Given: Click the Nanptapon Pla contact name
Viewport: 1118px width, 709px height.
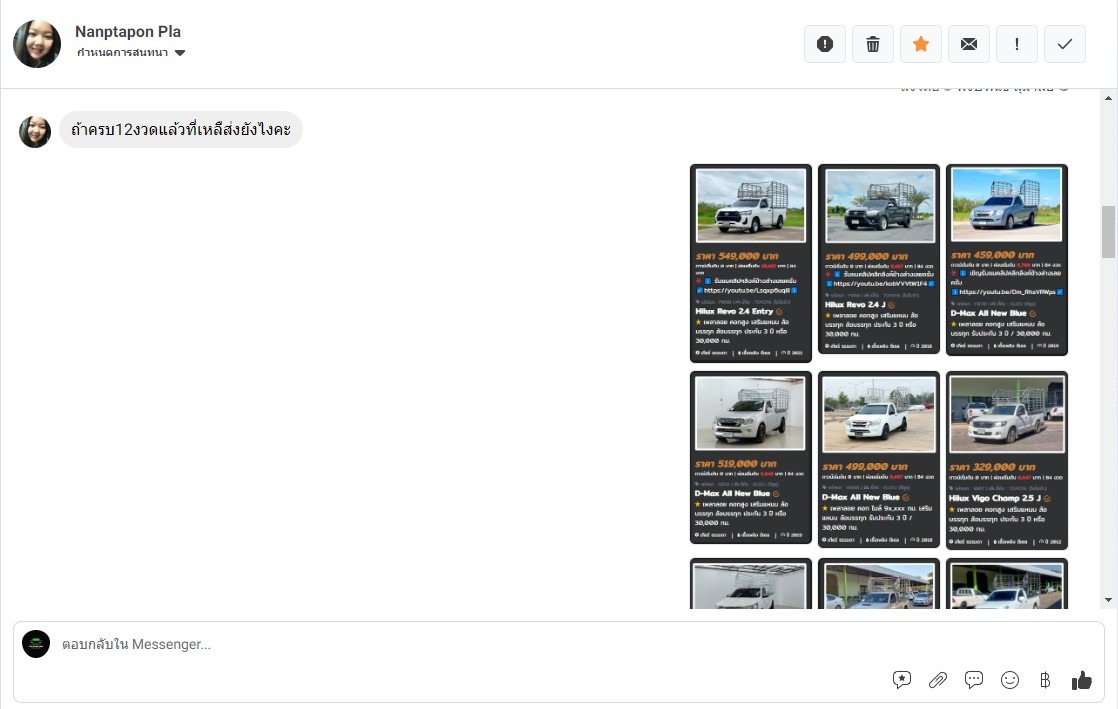Looking at the screenshot, I should [128, 31].
